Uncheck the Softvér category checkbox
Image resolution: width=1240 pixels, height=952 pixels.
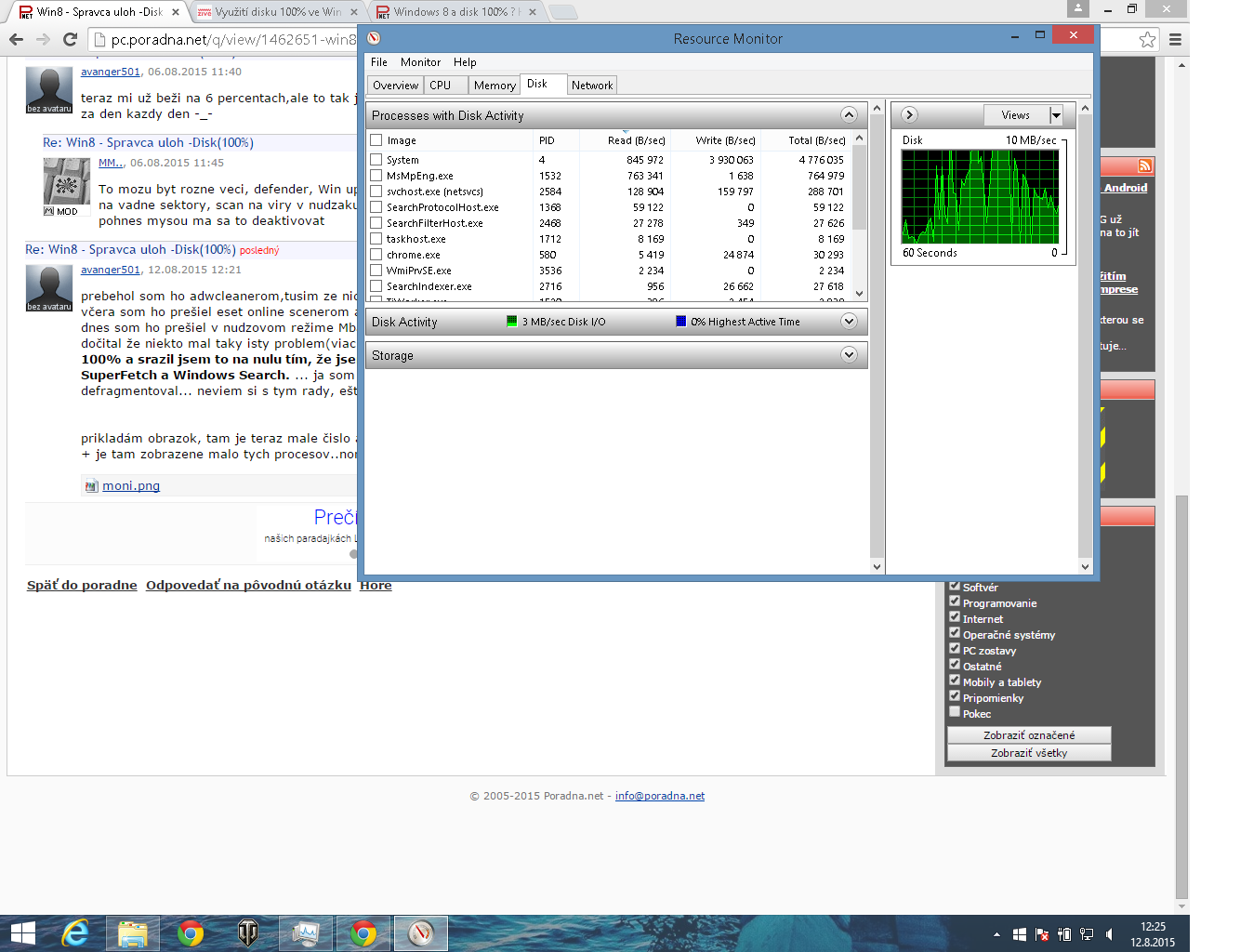(954, 586)
